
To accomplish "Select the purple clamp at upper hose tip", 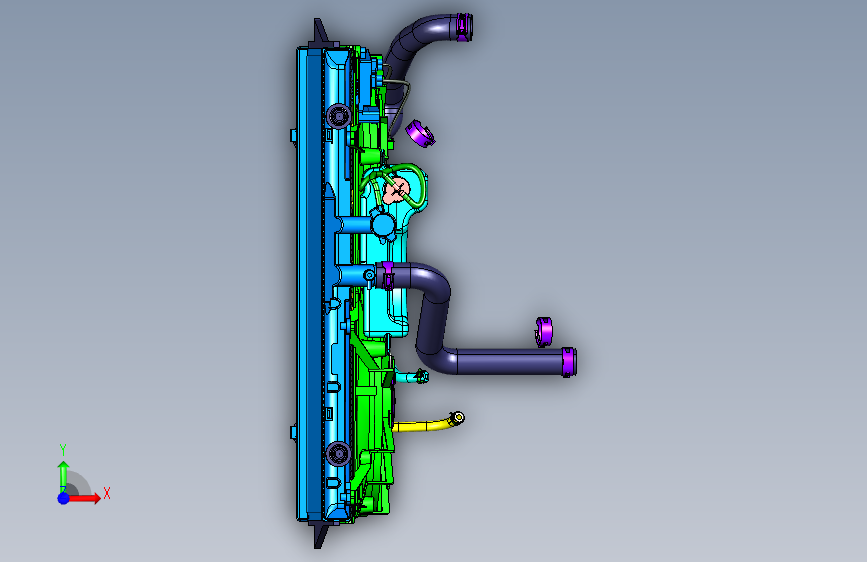I will (464, 27).
